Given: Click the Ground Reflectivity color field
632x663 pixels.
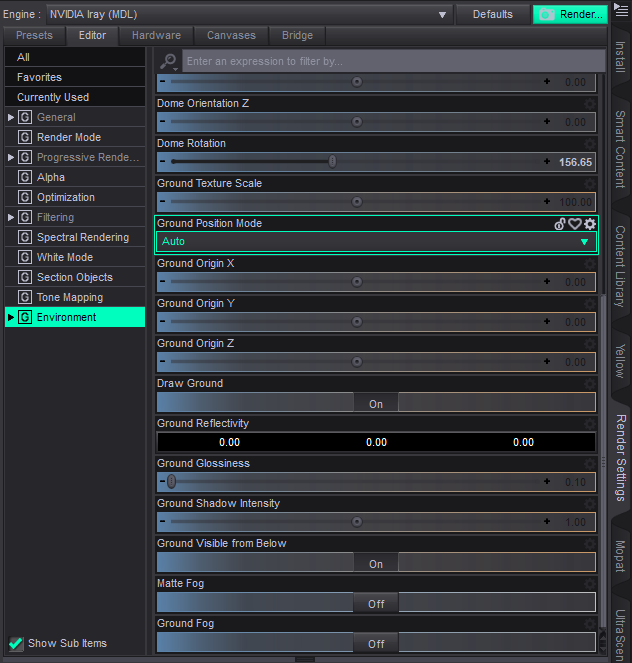Looking at the screenshot, I should (x=376, y=442).
